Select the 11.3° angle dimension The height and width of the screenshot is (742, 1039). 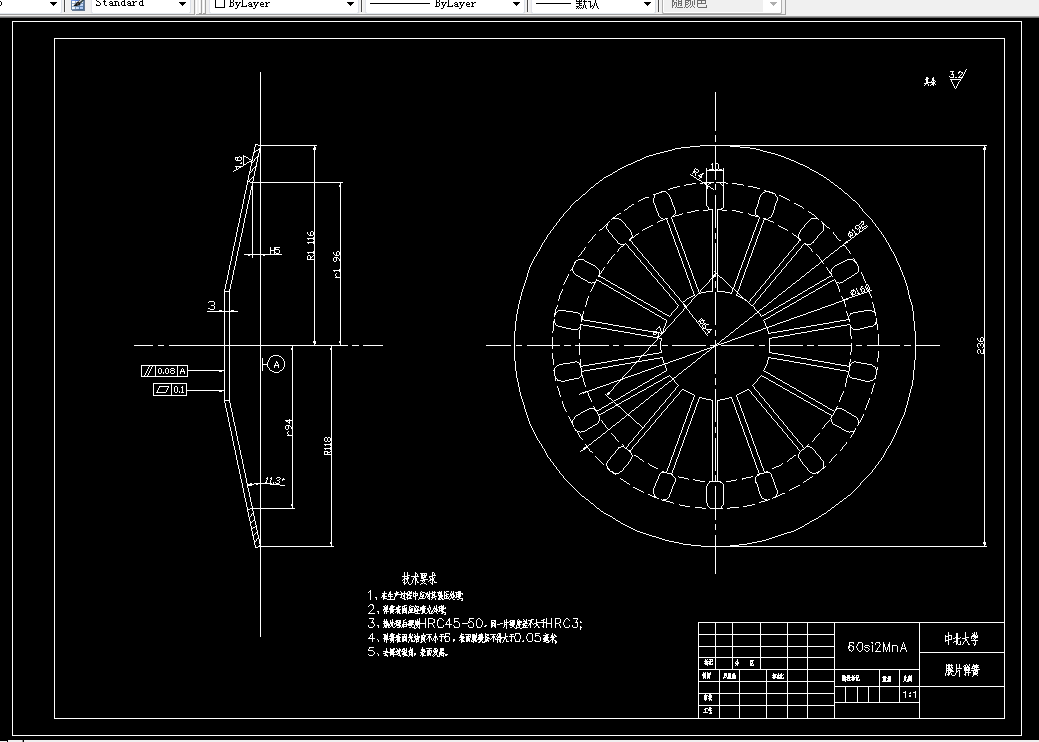(275, 480)
